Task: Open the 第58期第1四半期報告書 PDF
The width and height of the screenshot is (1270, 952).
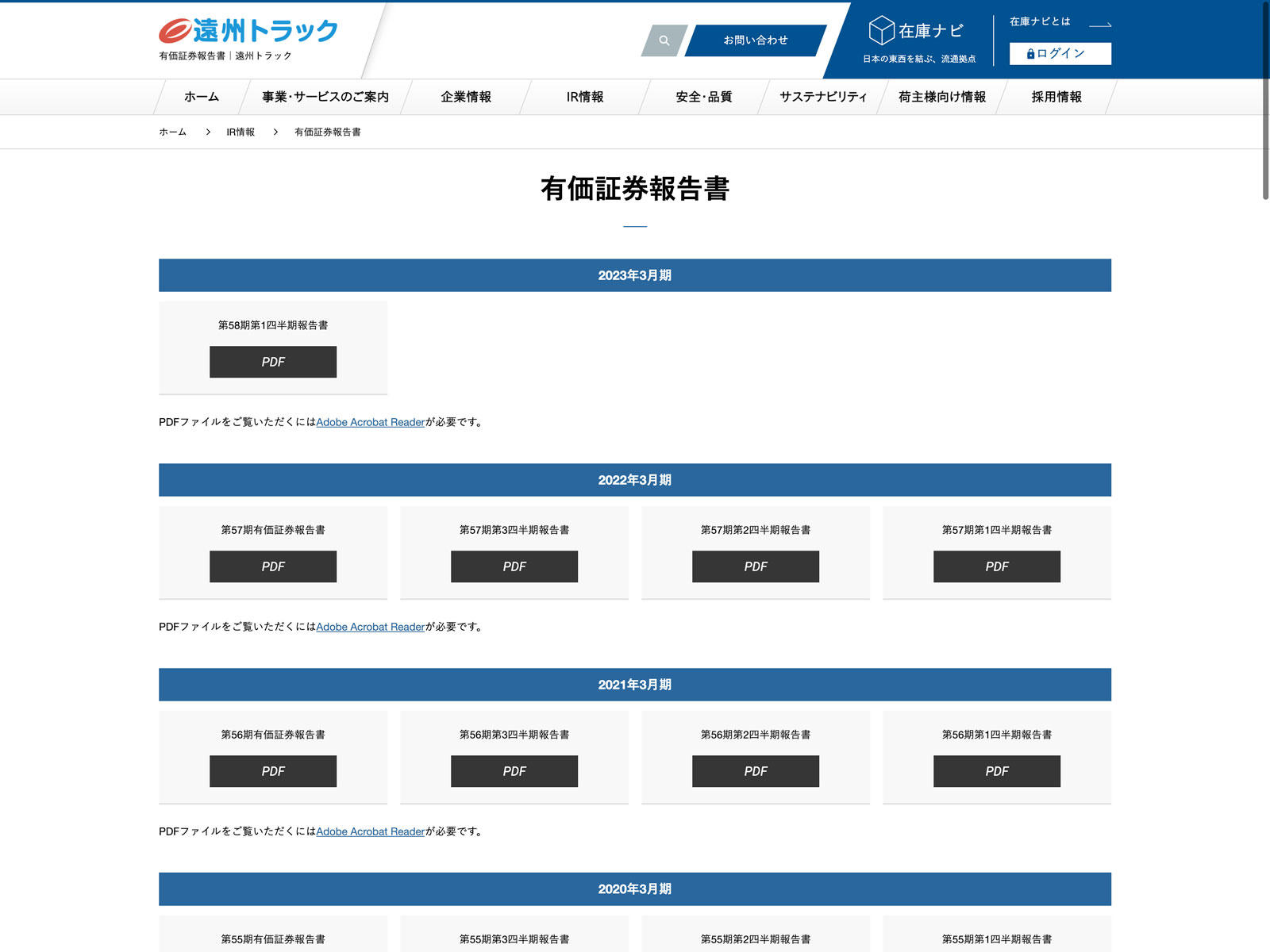Action: click(273, 362)
